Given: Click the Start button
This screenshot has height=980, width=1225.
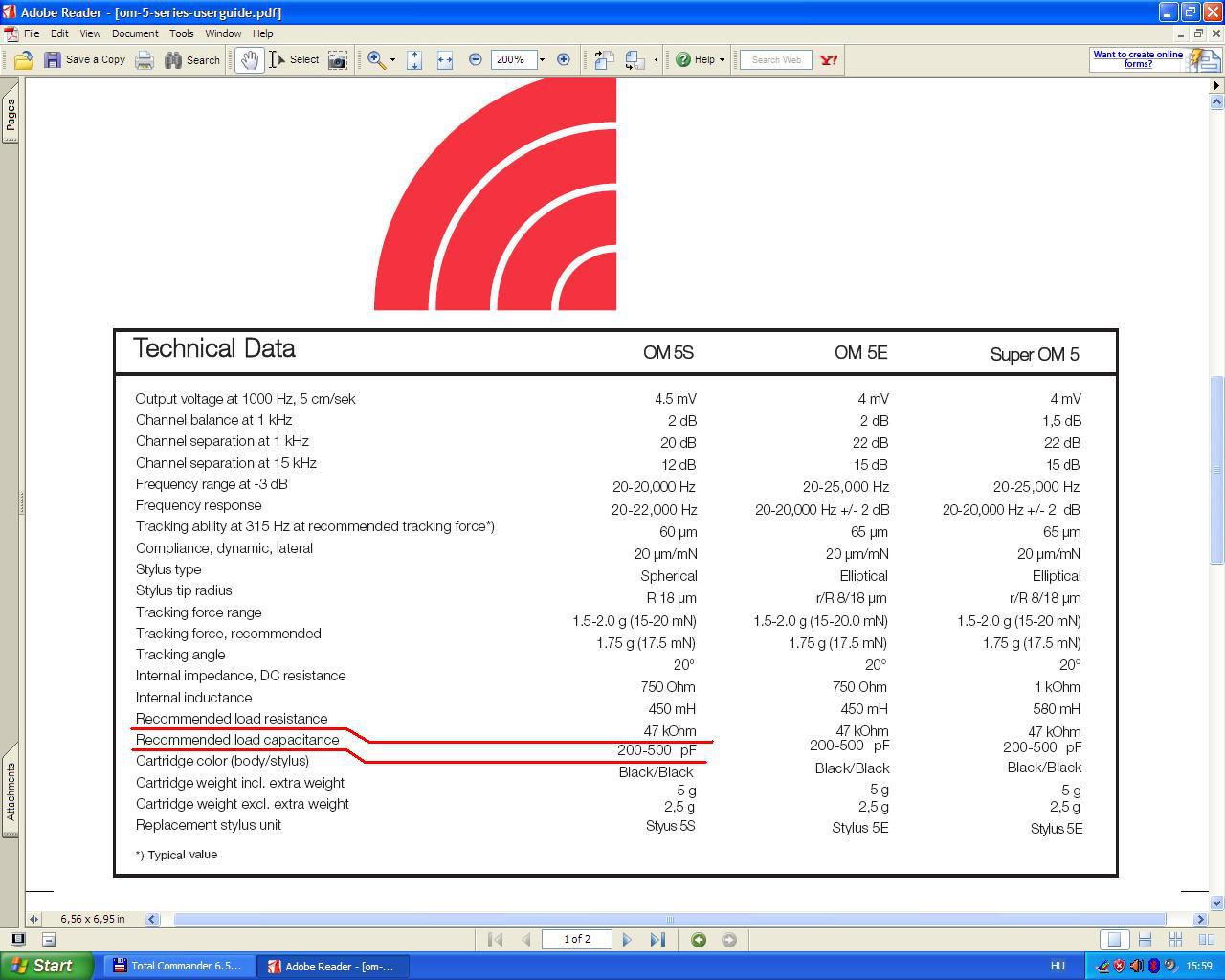Looking at the screenshot, I should tap(46, 966).
